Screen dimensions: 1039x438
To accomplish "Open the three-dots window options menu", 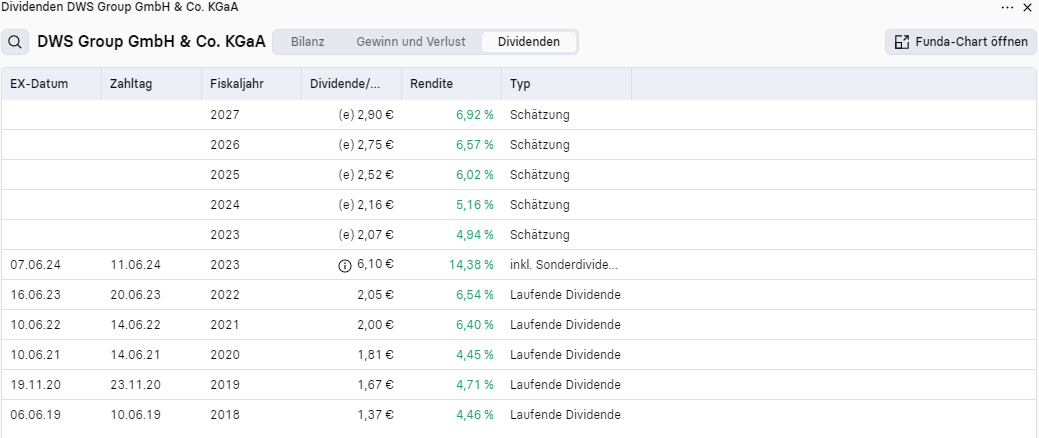I will pos(1007,7).
